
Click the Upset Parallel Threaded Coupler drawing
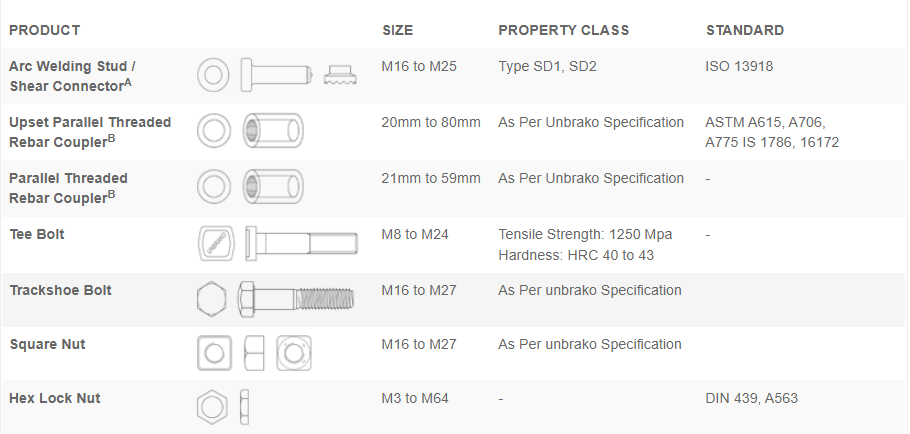tap(251, 131)
